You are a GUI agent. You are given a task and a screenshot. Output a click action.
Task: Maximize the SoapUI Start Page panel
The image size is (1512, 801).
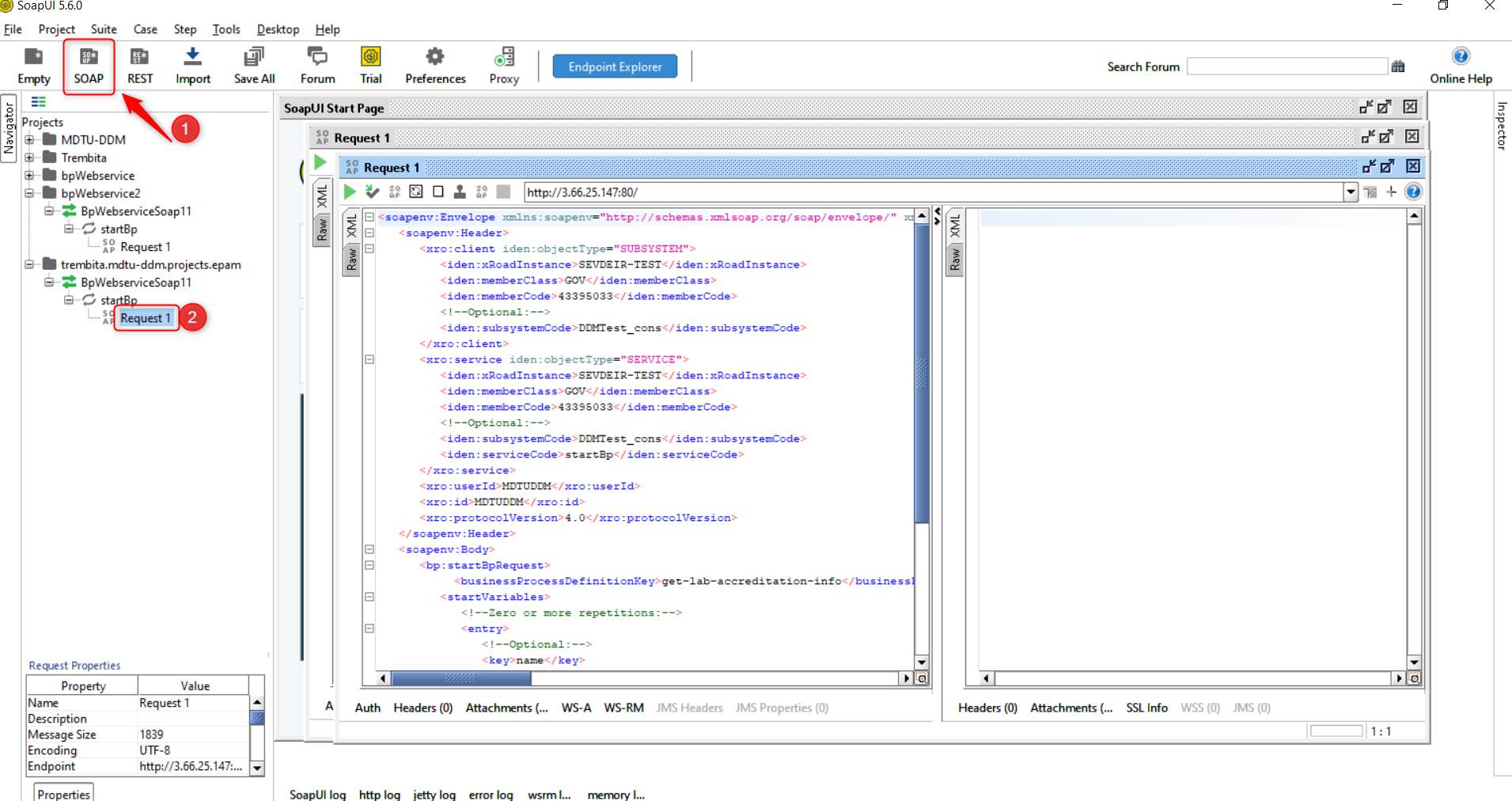pos(1384,107)
